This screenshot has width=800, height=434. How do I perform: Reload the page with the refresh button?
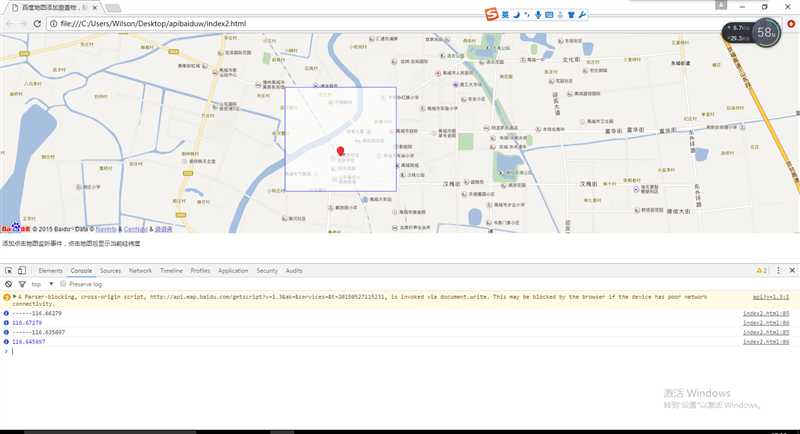[37, 23]
